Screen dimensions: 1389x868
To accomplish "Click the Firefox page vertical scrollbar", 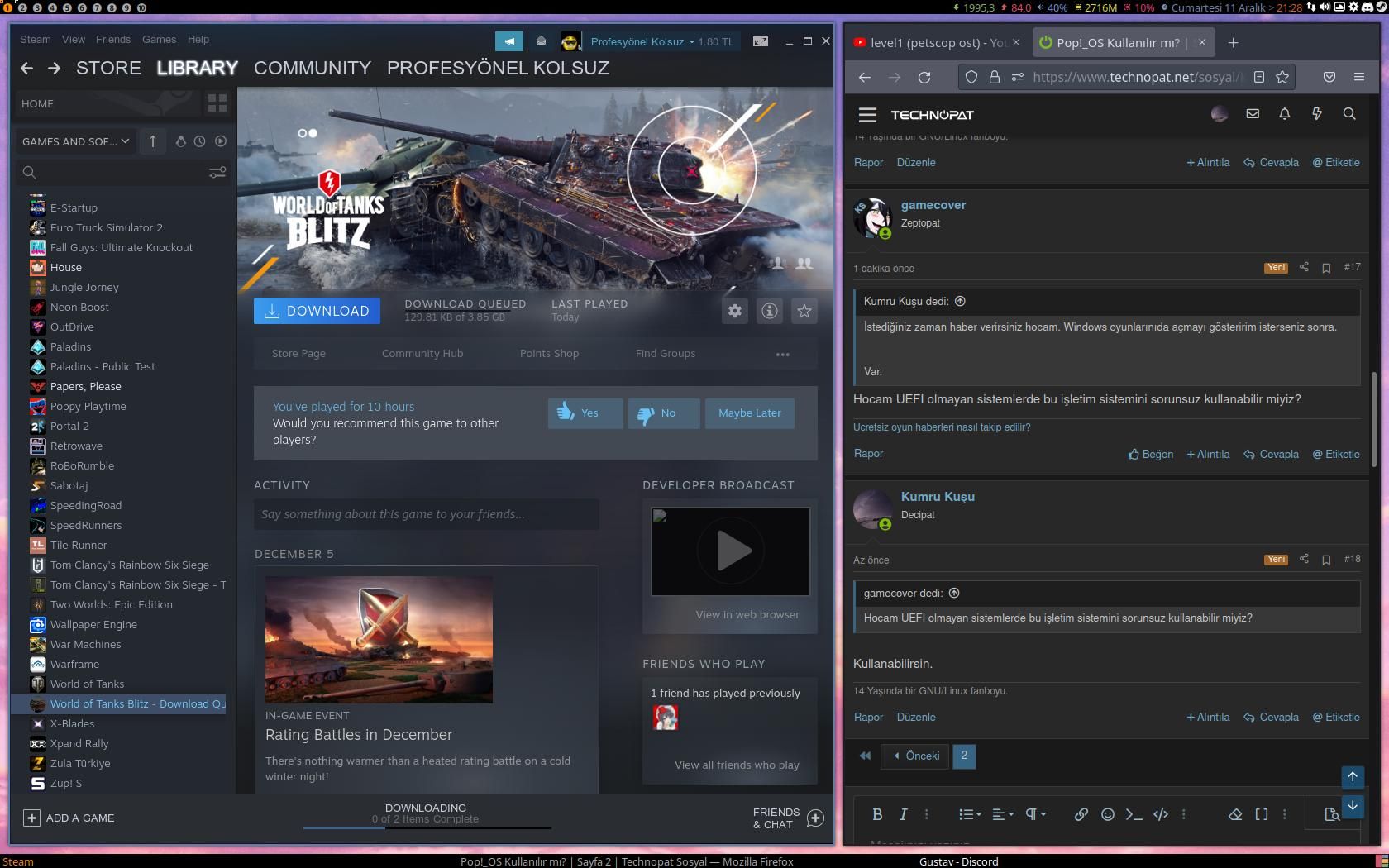I will pyautogui.click(x=1373, y=420).
